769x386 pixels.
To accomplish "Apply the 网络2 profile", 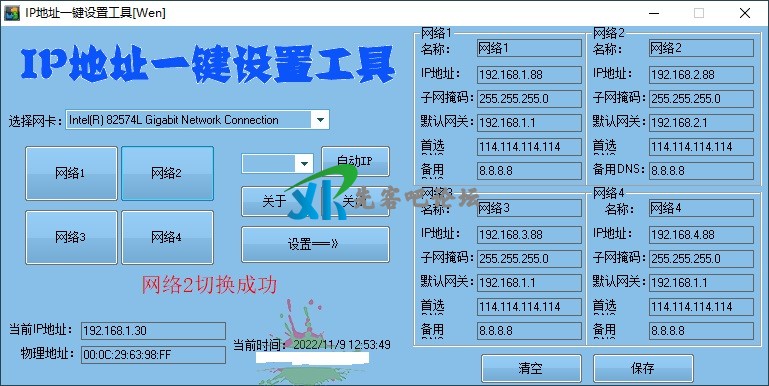I will pos(167,173).
